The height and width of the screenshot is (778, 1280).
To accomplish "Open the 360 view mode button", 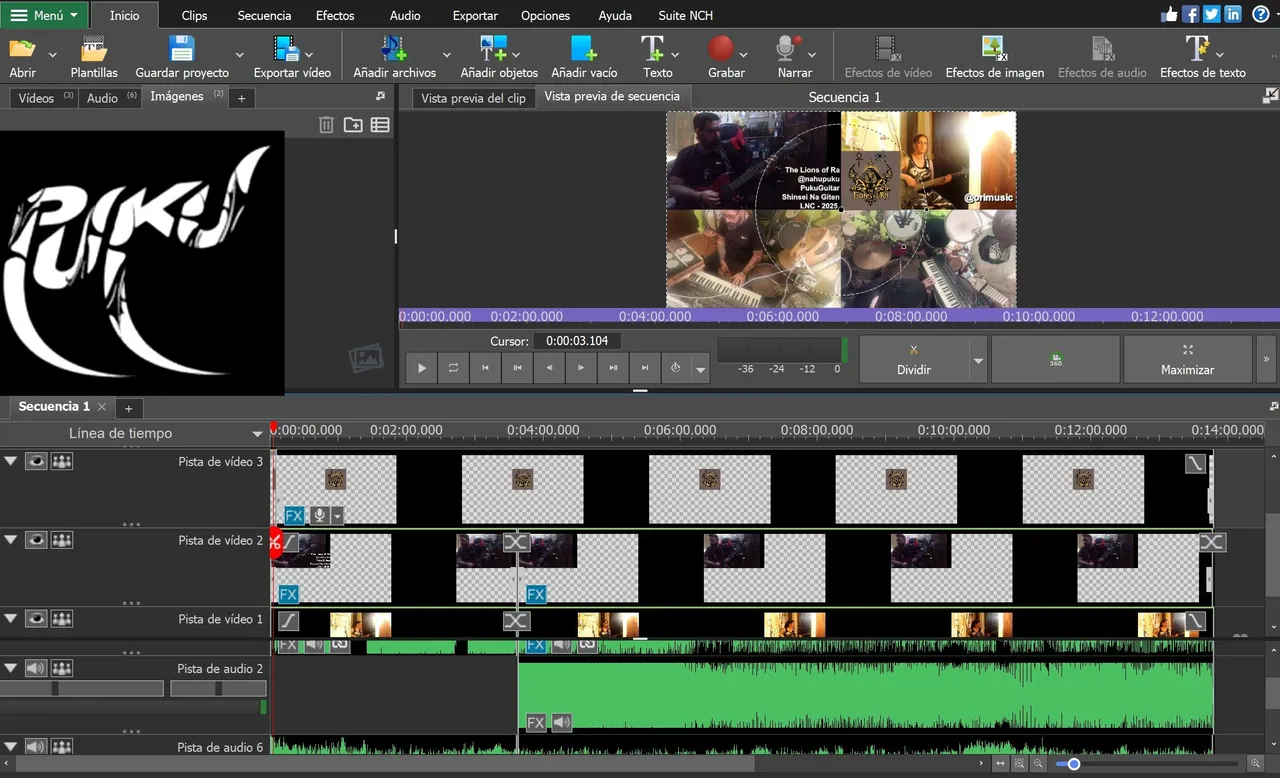I will point(1055,359).
